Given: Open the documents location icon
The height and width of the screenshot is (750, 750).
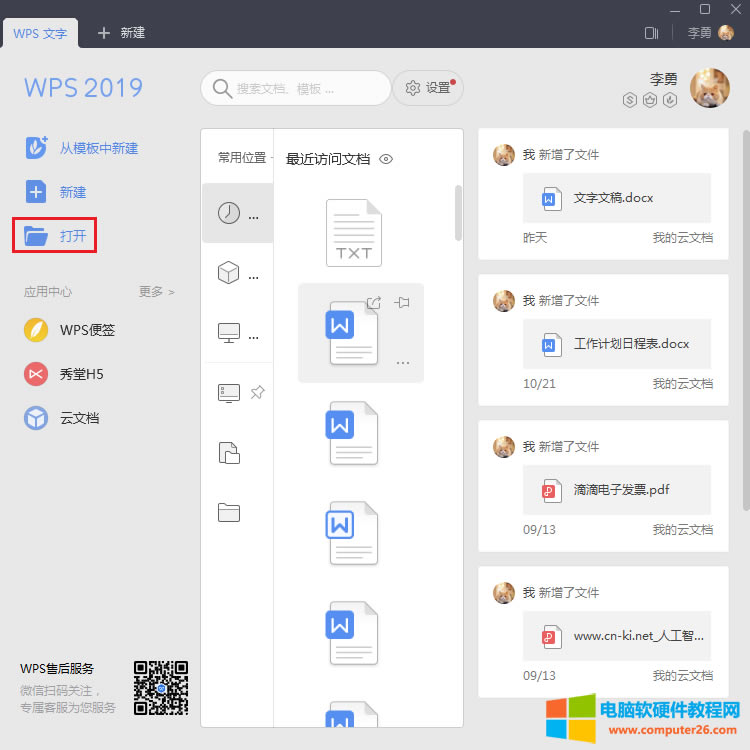Looking at the screenshot, I should pyautogui.click(x=229, y=453).
